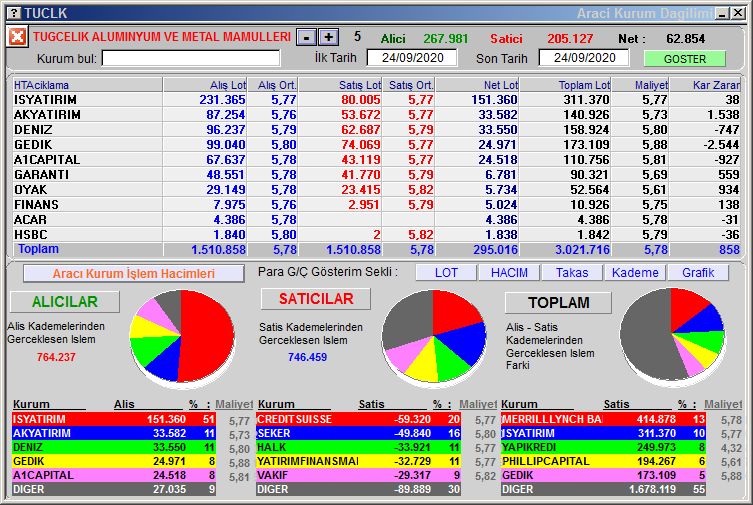The width and height of the screenshot is (753, 505).
Task: Click gray DIGER 27.035 buyers row
Action: pyautogui.click(x=114, y=489)
